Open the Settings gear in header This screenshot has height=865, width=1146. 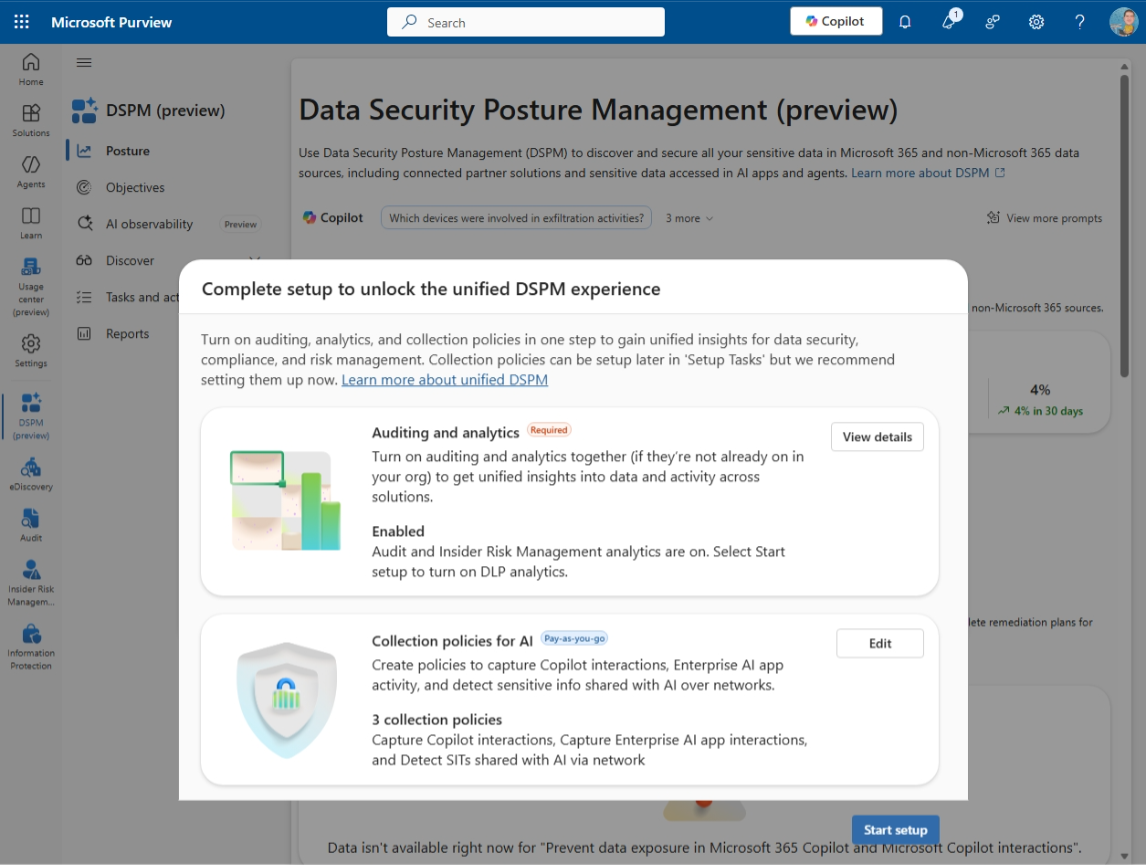[x=1036, y=22]
